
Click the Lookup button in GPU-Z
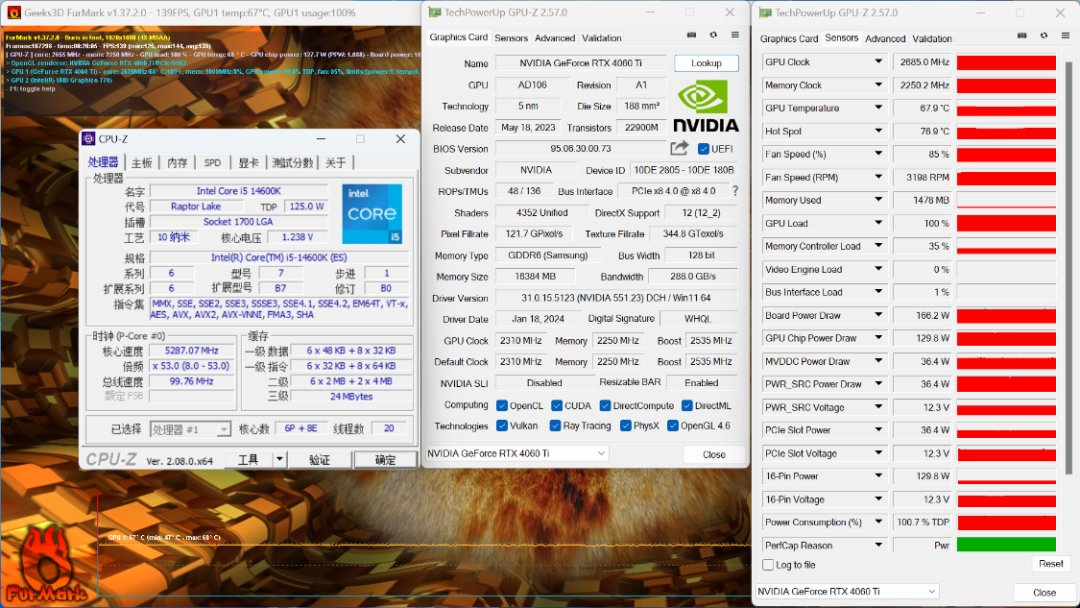706,63
